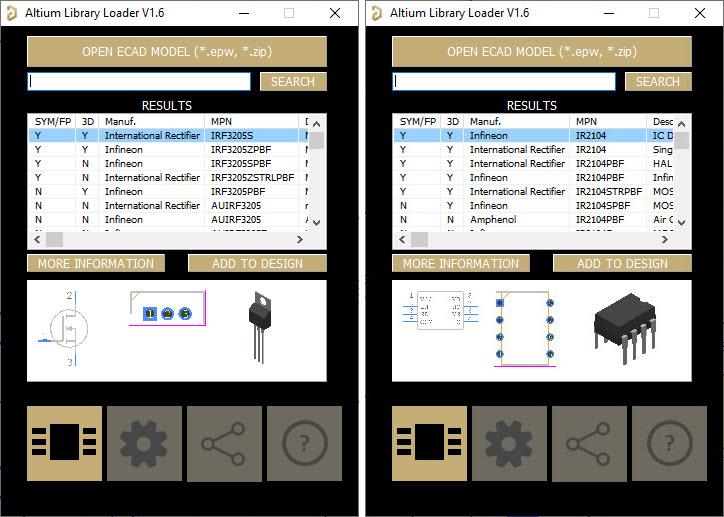Image resolution: width=724 pixels, height=517 pixels.
Task: Click Desc column header in right window
Action: pyautogui.click(x=660, y=121)
